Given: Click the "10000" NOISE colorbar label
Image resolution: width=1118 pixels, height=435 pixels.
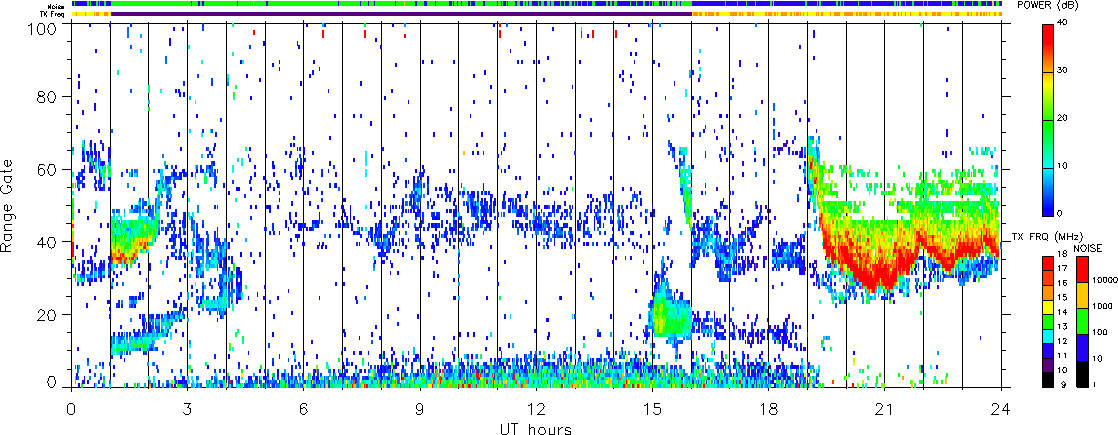Looking at the screenshot, I should click(1105, 280).
